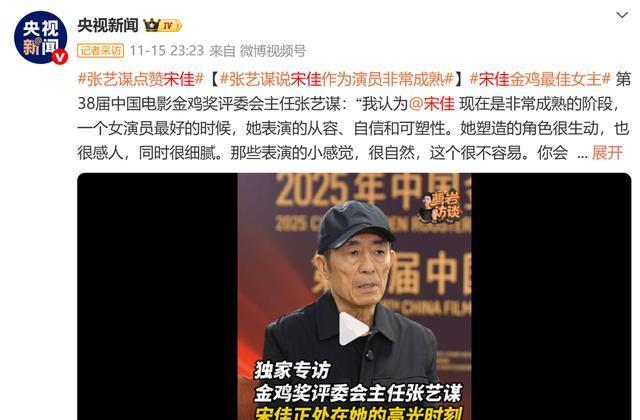
Task: Open the post options chevron menu
Action: [622, 15]
